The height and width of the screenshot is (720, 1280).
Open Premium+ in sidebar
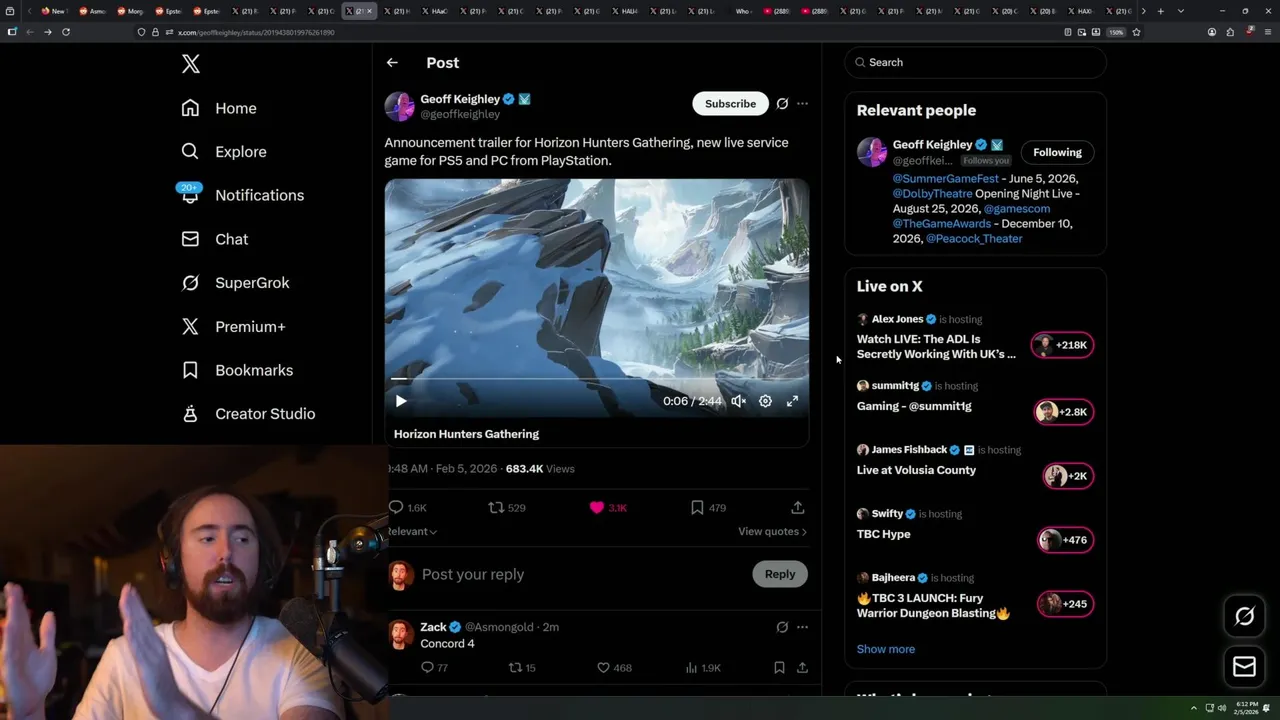pyautogui.click(x=233, y=326)
